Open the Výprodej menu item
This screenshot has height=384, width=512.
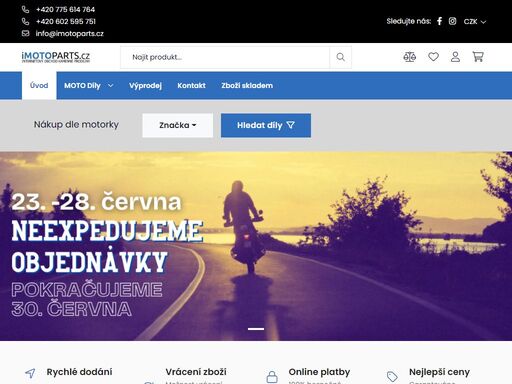click(x=145, y=86)
